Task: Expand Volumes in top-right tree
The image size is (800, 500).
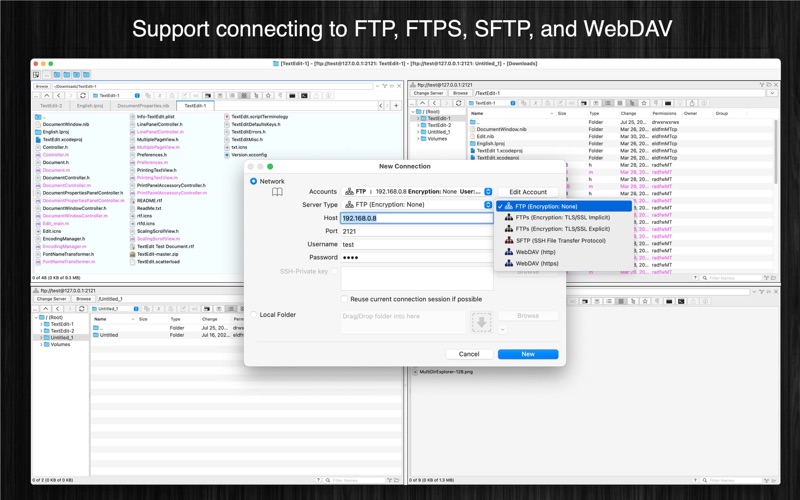Action: 418,139
